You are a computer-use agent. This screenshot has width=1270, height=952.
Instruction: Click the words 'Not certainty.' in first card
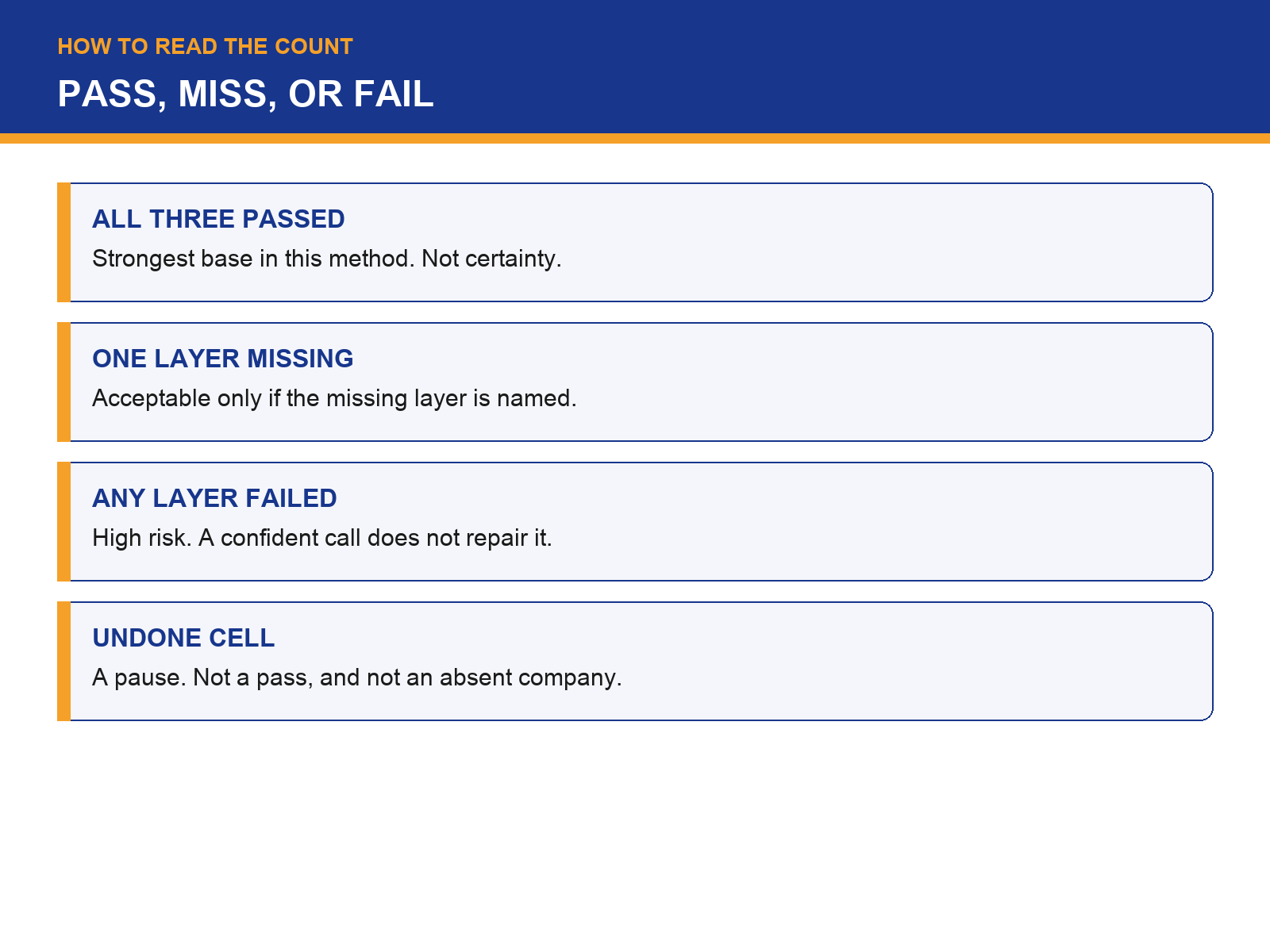click(x=491, y=259)
